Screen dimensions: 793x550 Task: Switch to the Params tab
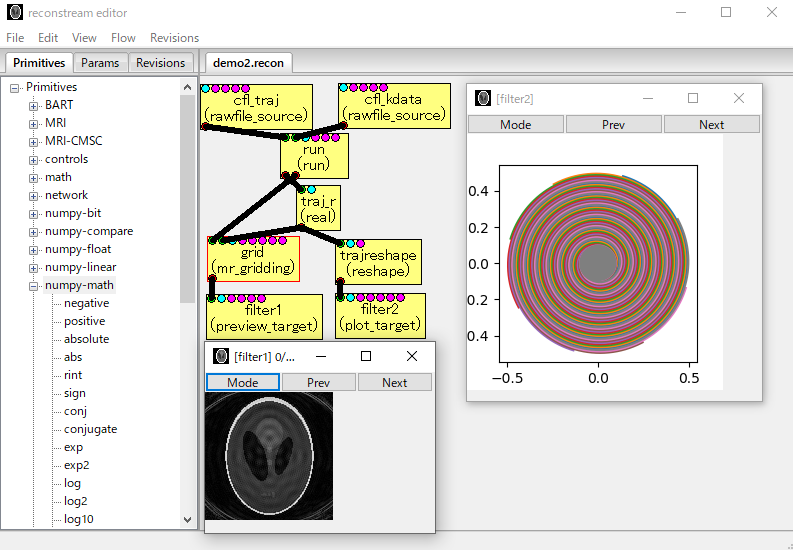[100, 63]
